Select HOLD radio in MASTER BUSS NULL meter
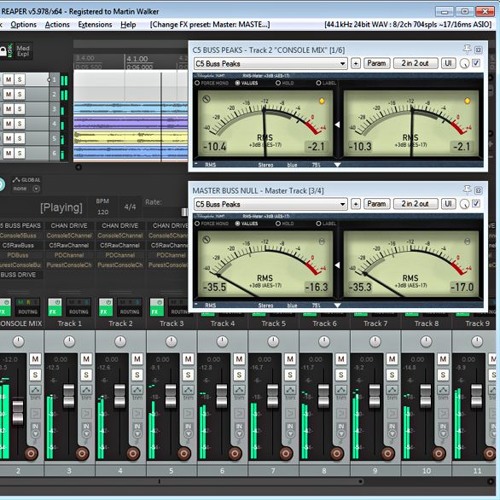Viewport: 500px width, 500px height. pyautogui.click(x=278, y=223)
